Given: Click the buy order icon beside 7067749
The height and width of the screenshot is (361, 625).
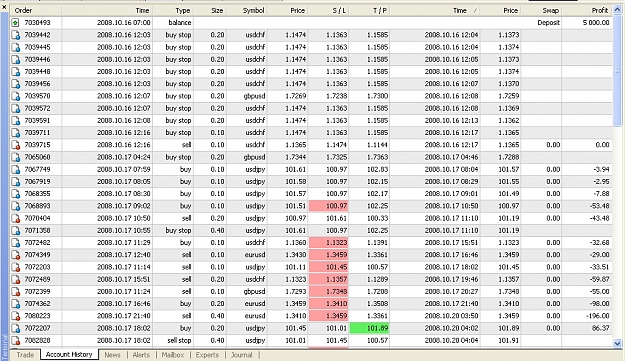Looking at the screenshot, I should 15,169.
